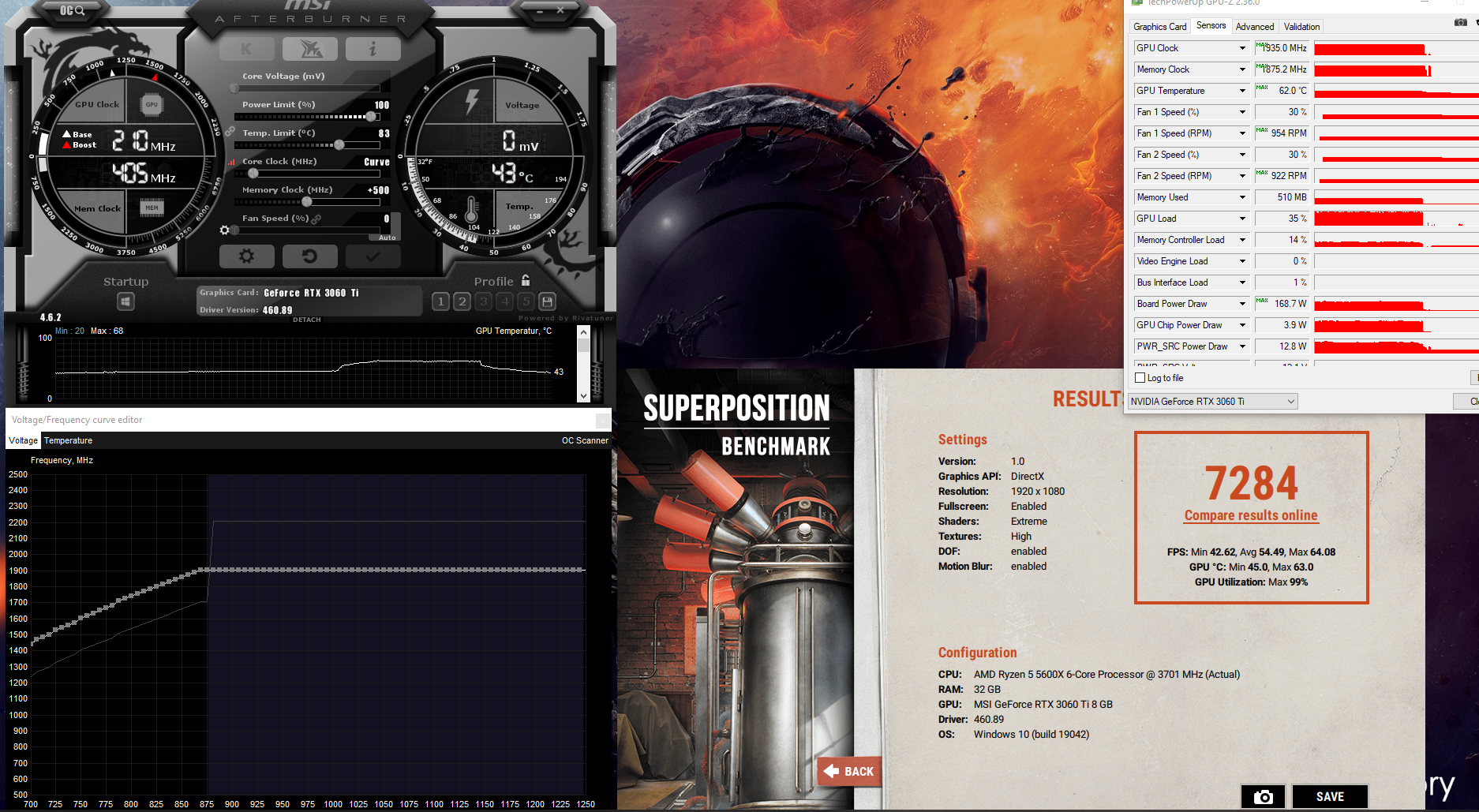This screenshot has width=1479, height=812.
Task: Apply settings with the checkmark button
Action: click(x=373, y=256)
